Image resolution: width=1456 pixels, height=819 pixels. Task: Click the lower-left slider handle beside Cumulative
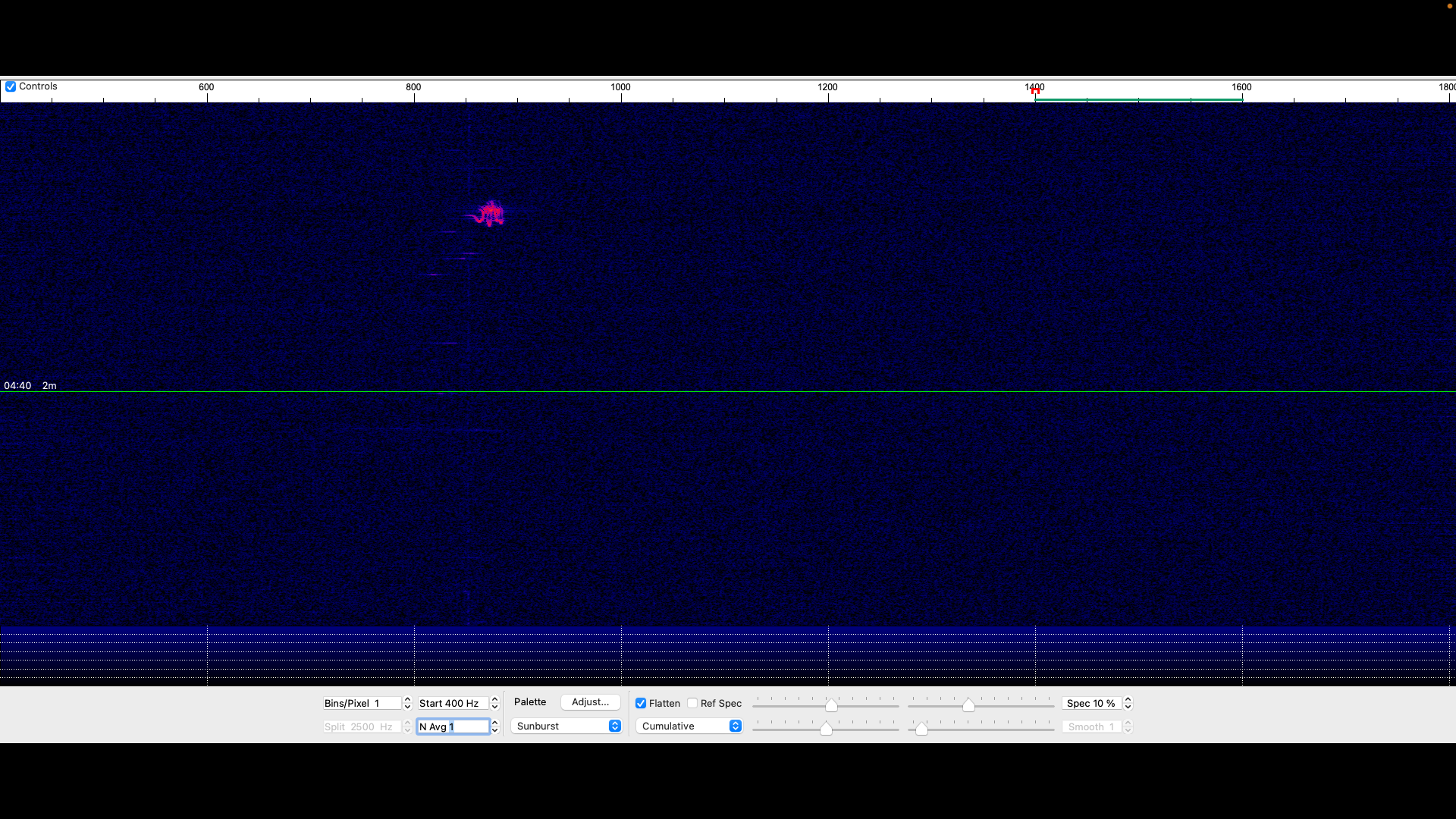pos(826,729)
